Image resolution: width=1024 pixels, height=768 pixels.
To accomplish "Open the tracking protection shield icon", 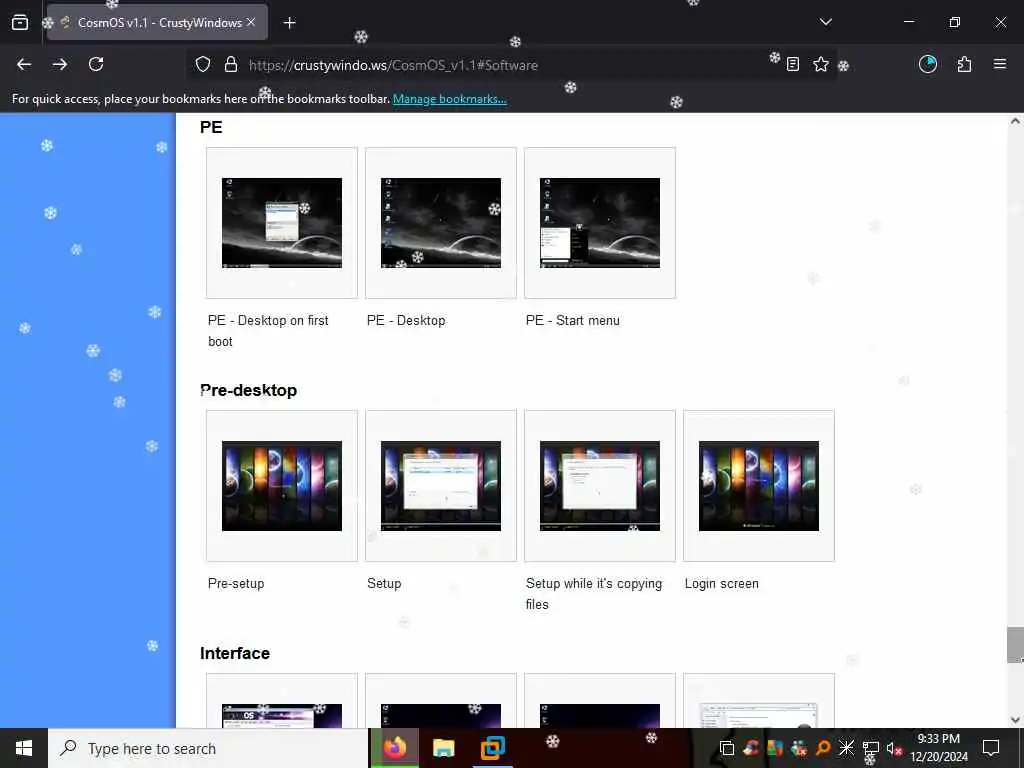I will (x=203, y=65).
